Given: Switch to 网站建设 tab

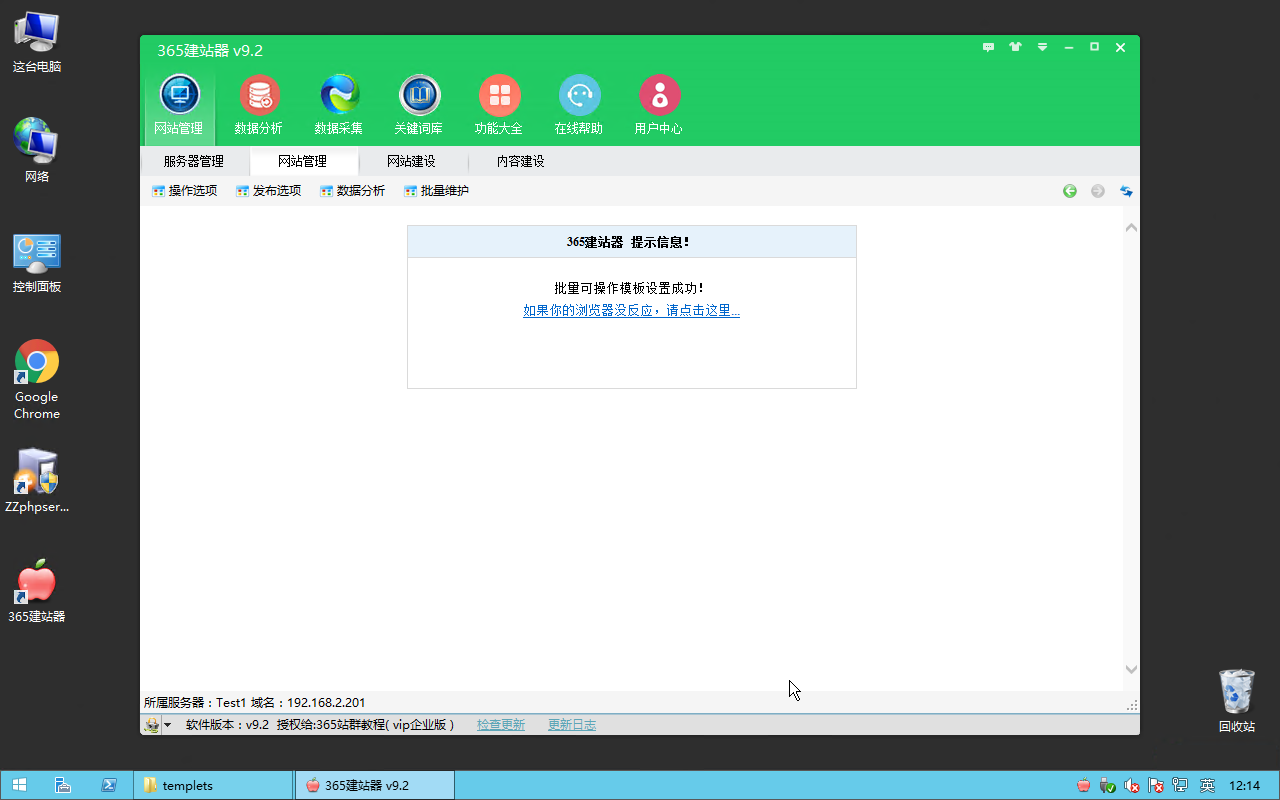Looking at the screenshot, I should click(x=412, y=161).
